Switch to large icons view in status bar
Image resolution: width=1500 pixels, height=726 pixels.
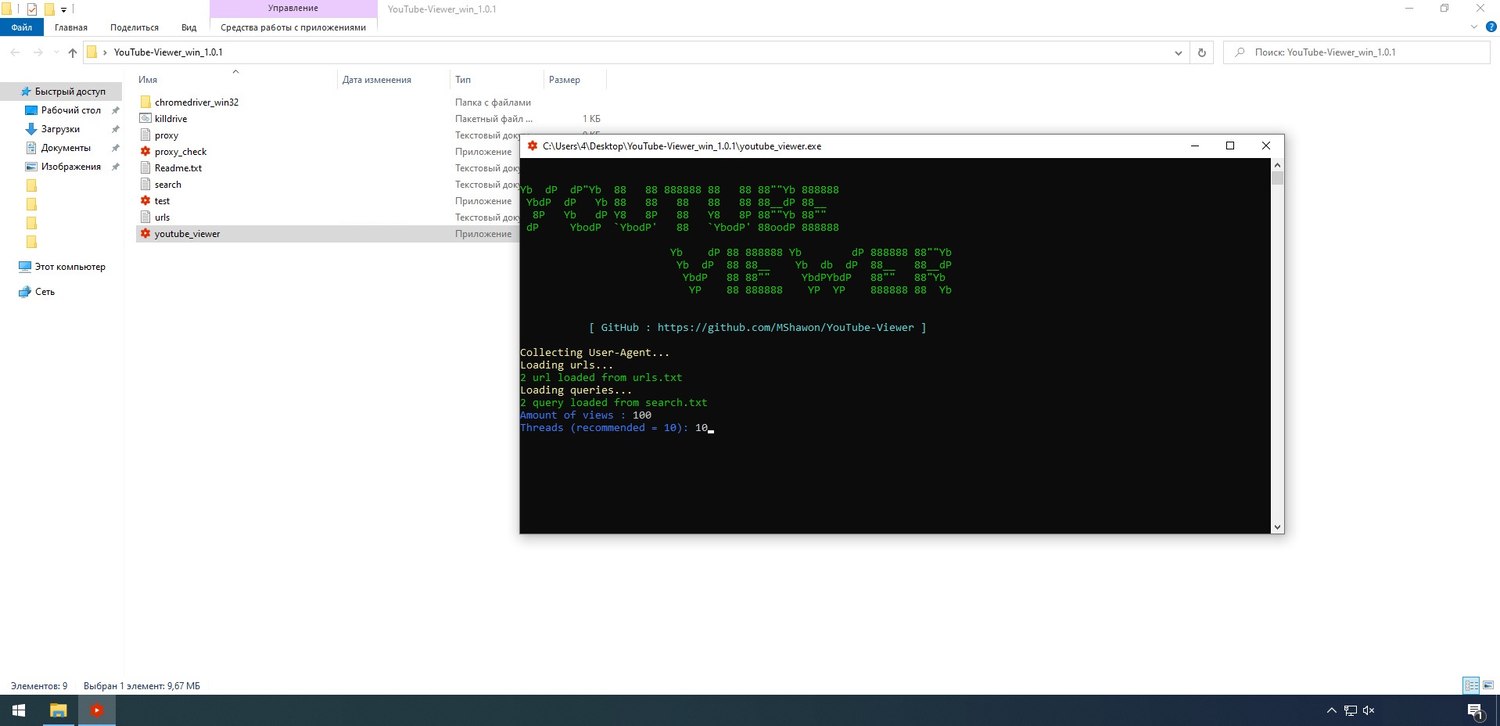1488,686
